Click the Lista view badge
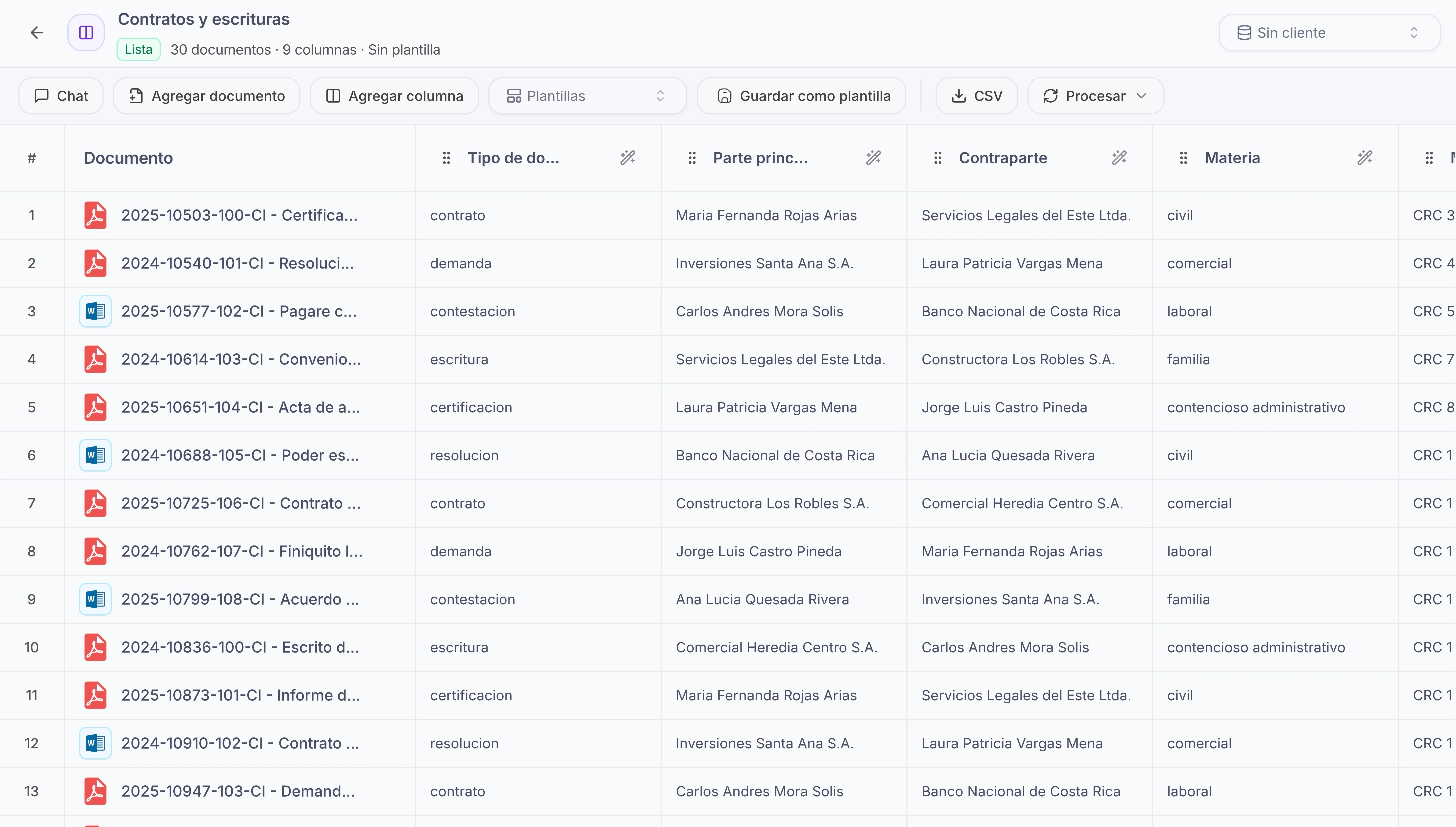 [139, 49]
